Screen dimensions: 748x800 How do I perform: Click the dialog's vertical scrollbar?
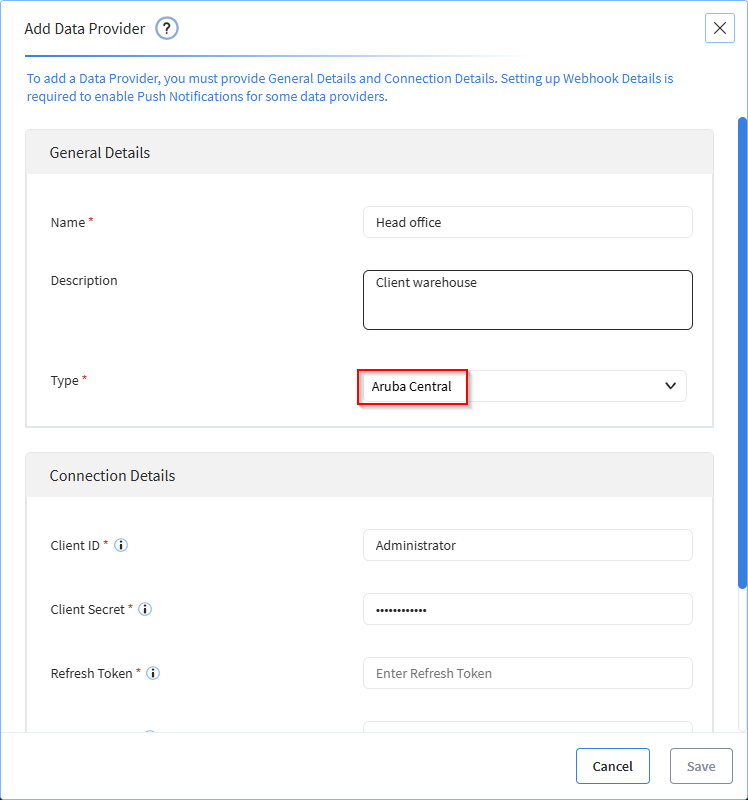pyautogui.click(x=742, y=353)
